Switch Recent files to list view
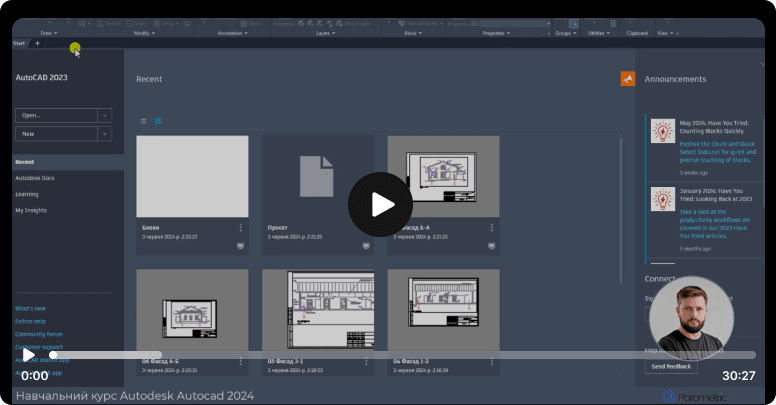The image size is (776, 405). point(143,121)
